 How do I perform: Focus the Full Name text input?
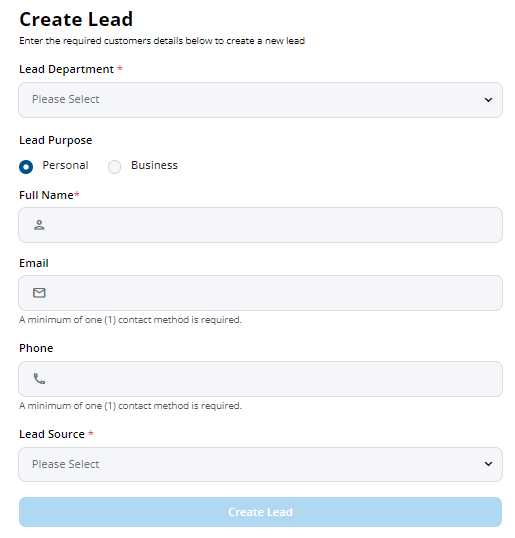tap(260, 225)
